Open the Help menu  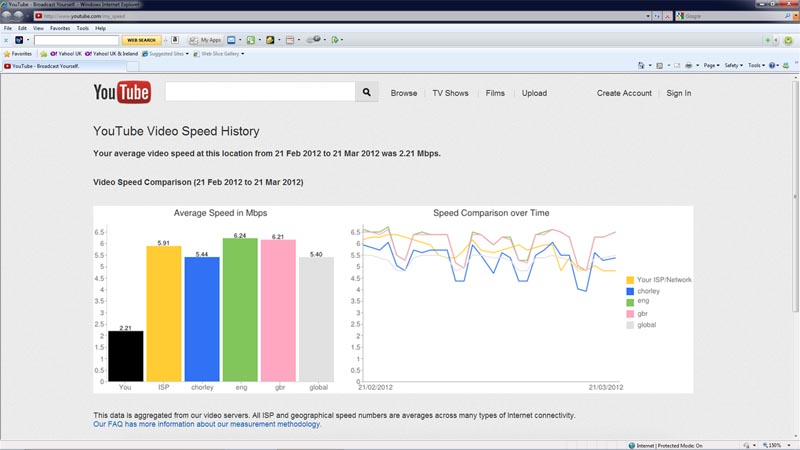pyautogui.click(x=101, y=29)
